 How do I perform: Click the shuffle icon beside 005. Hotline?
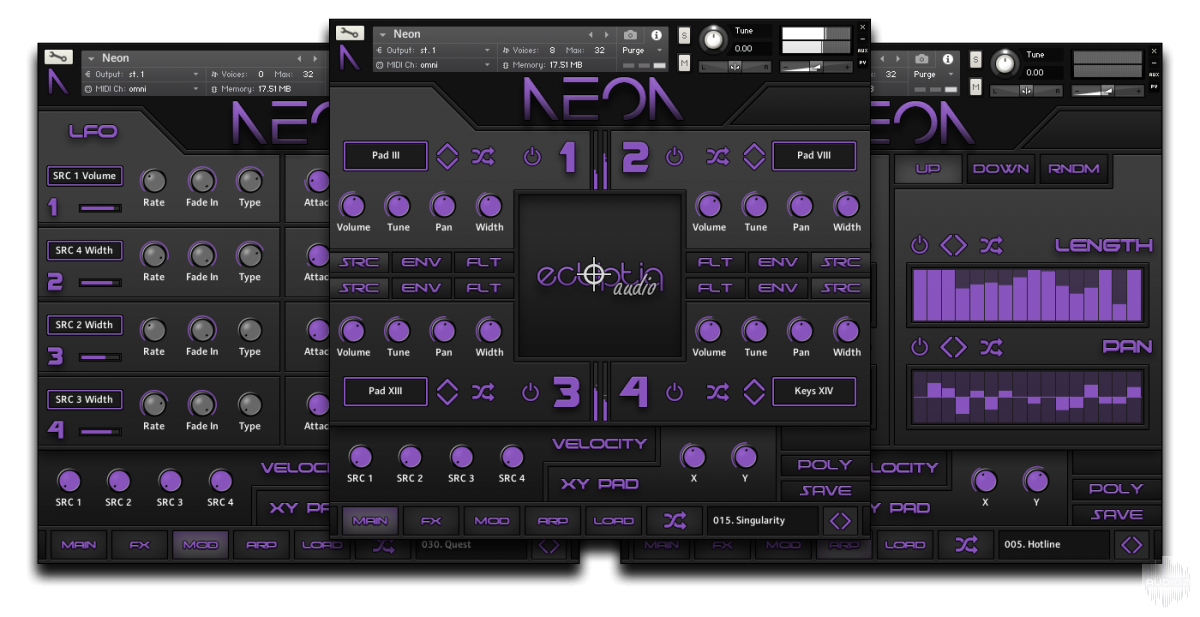966,545
